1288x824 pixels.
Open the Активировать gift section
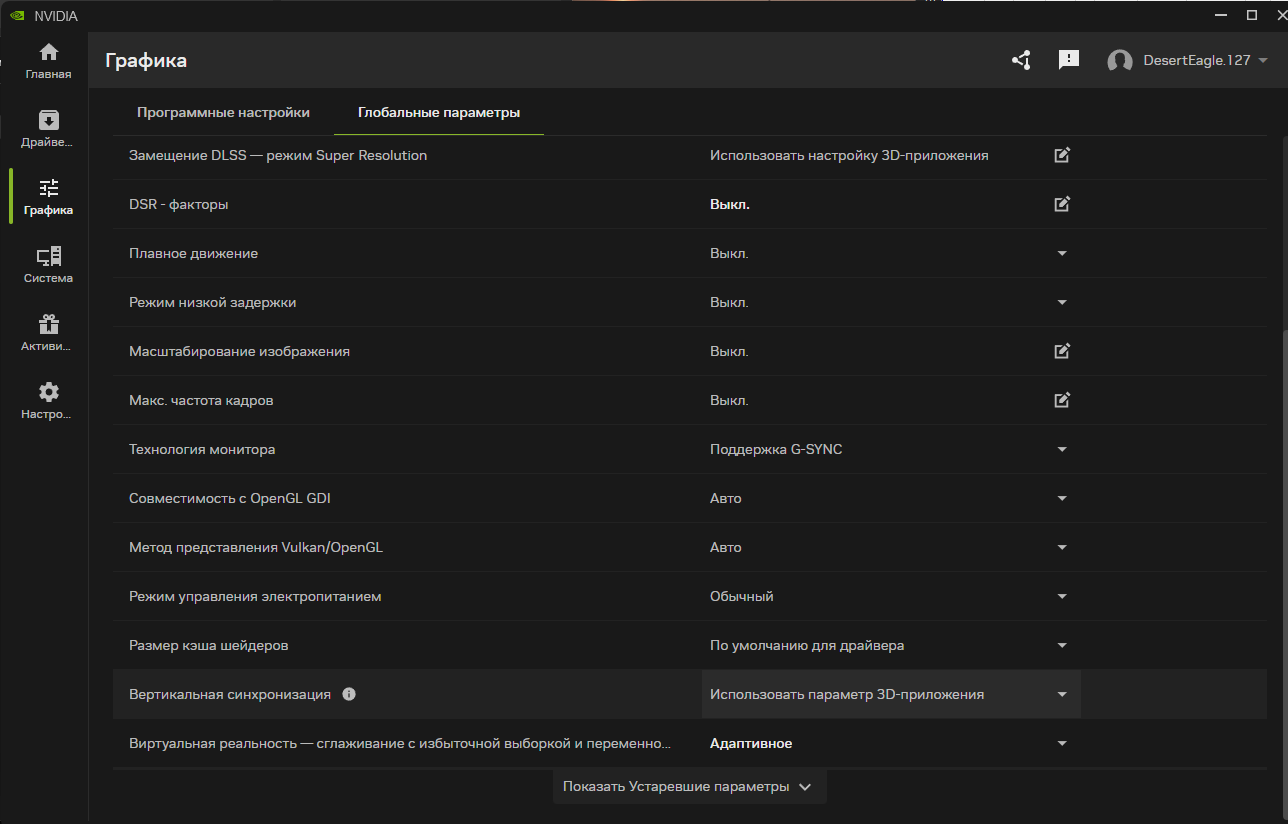click(x=48, y=333)
